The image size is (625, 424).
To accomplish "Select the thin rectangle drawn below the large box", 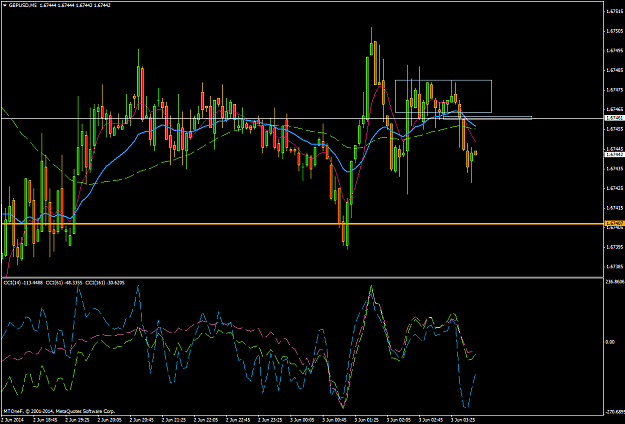I will (x=487, y=118).
